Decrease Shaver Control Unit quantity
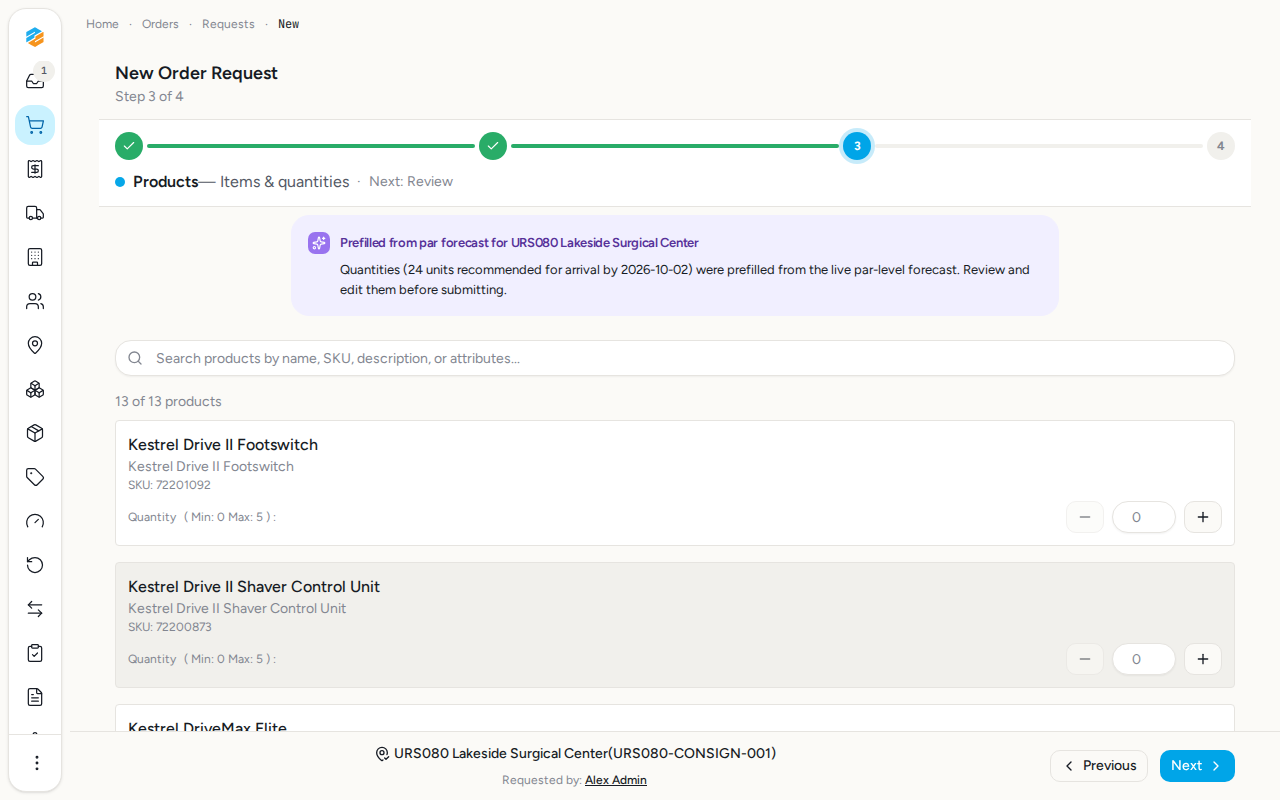The height and width of the screenshot is (800, 1280). coord(1085,659)
